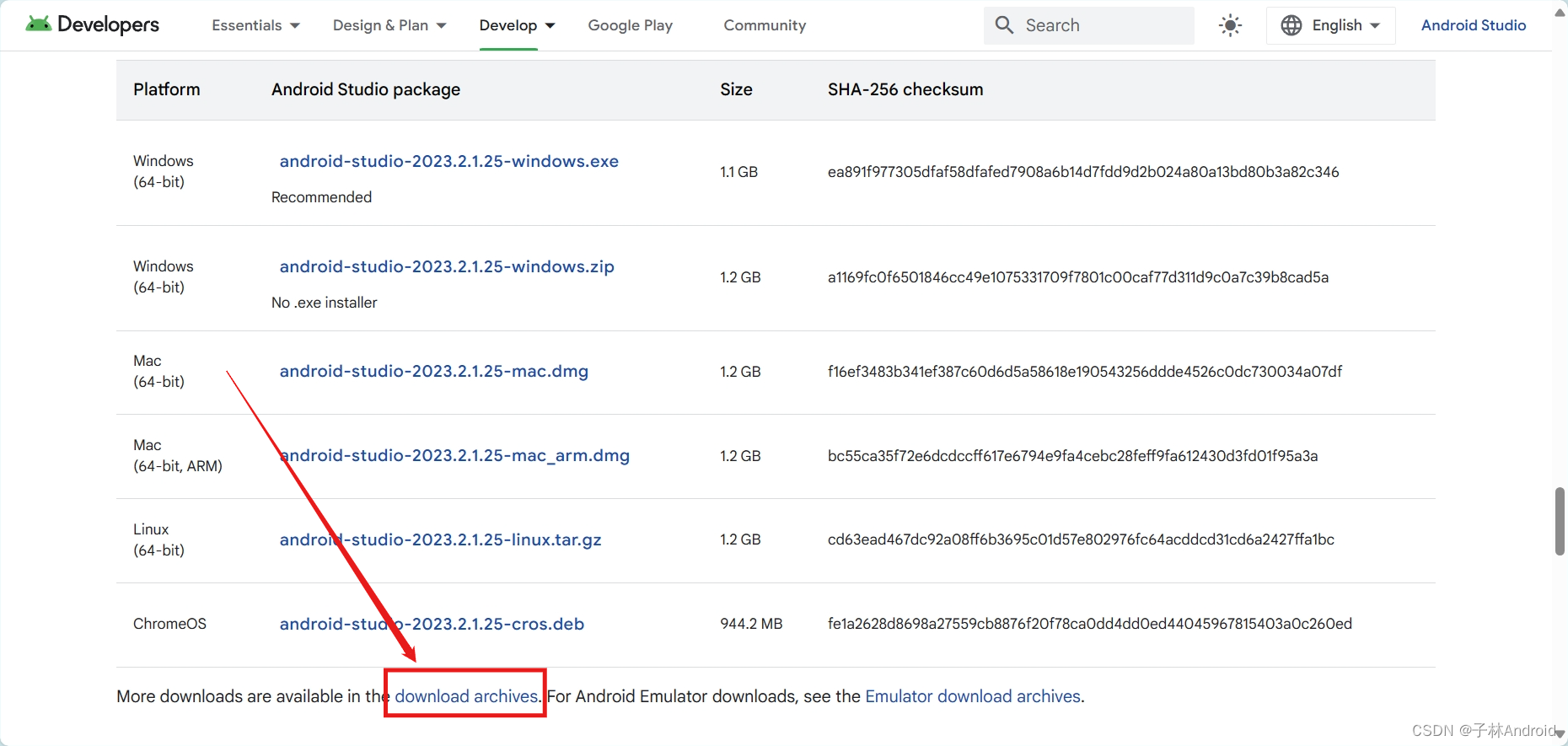
Task: Open the Google Play tab
Action: (x=630, y=25)
